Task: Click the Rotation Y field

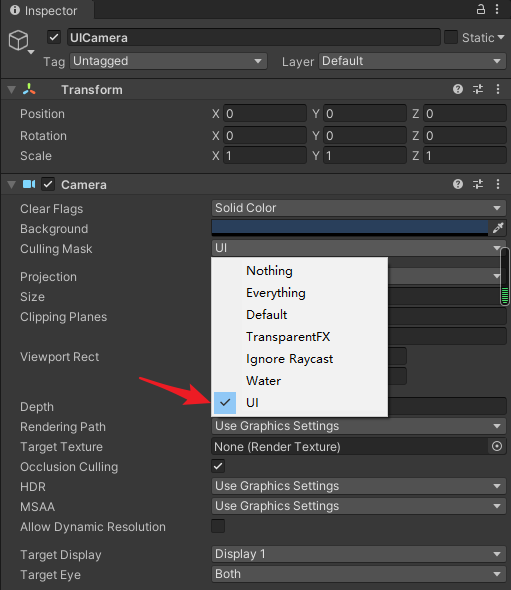Action: click(365, 135)
